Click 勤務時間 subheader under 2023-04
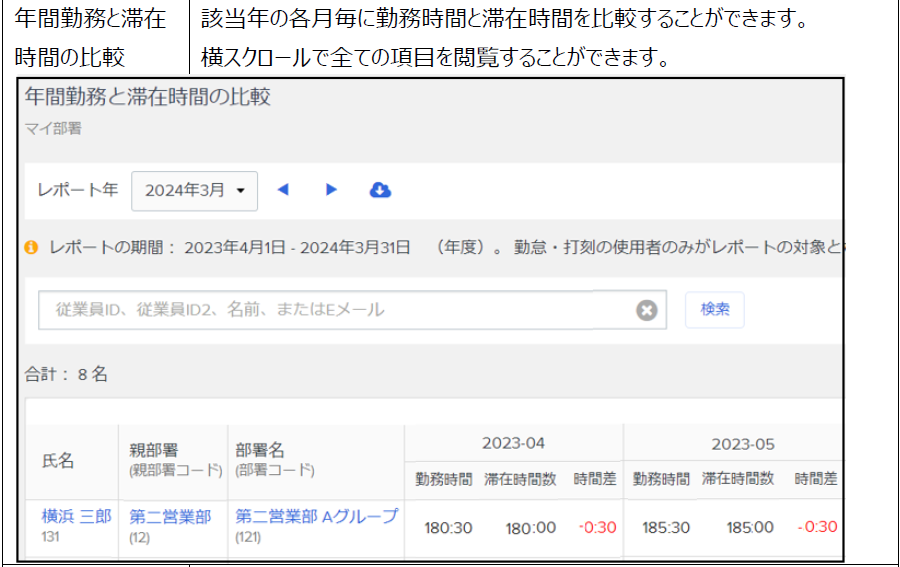The image size is (900, 567). pos(443,479)
